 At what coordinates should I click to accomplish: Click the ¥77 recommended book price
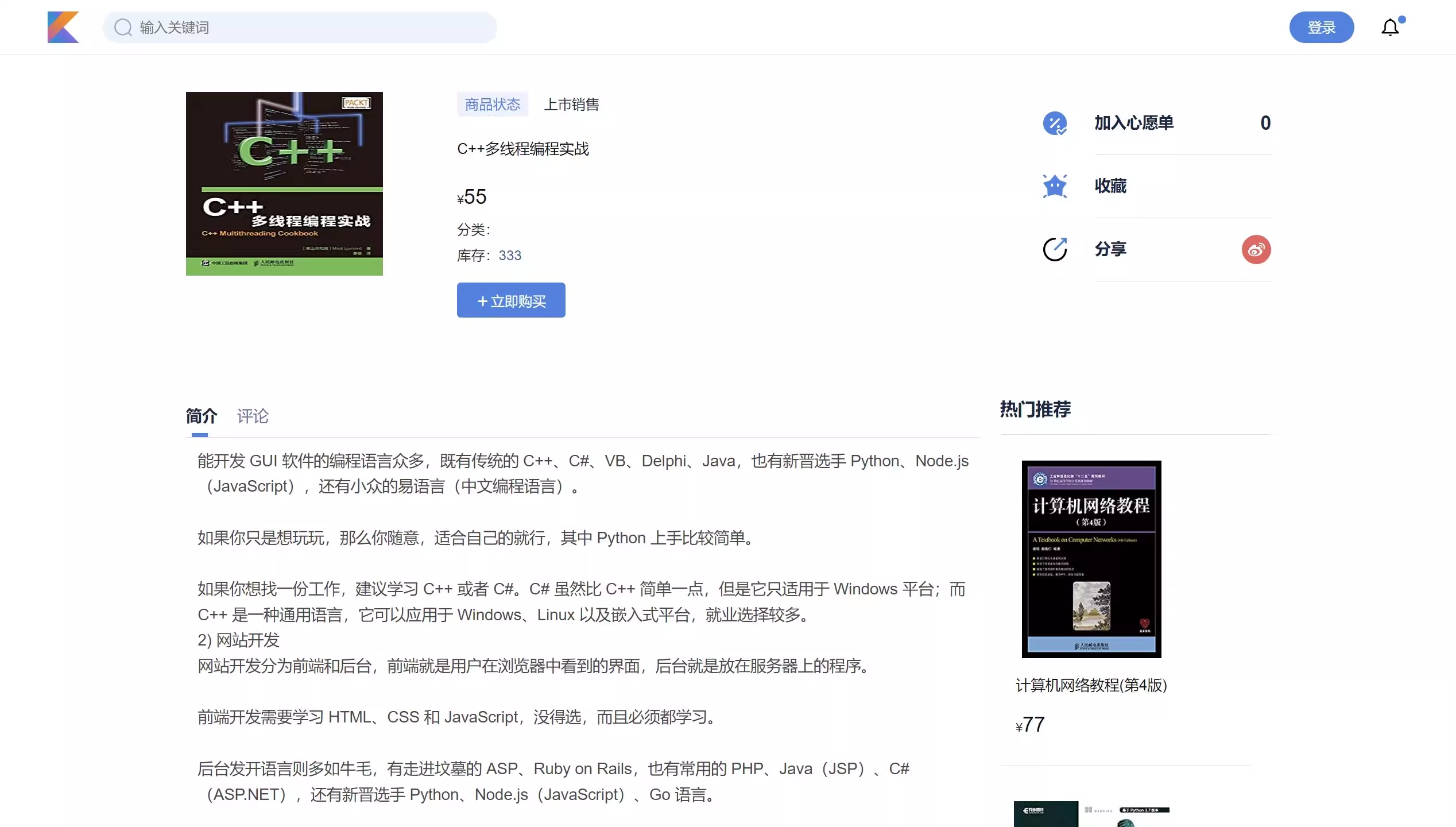pos(1031,725)
